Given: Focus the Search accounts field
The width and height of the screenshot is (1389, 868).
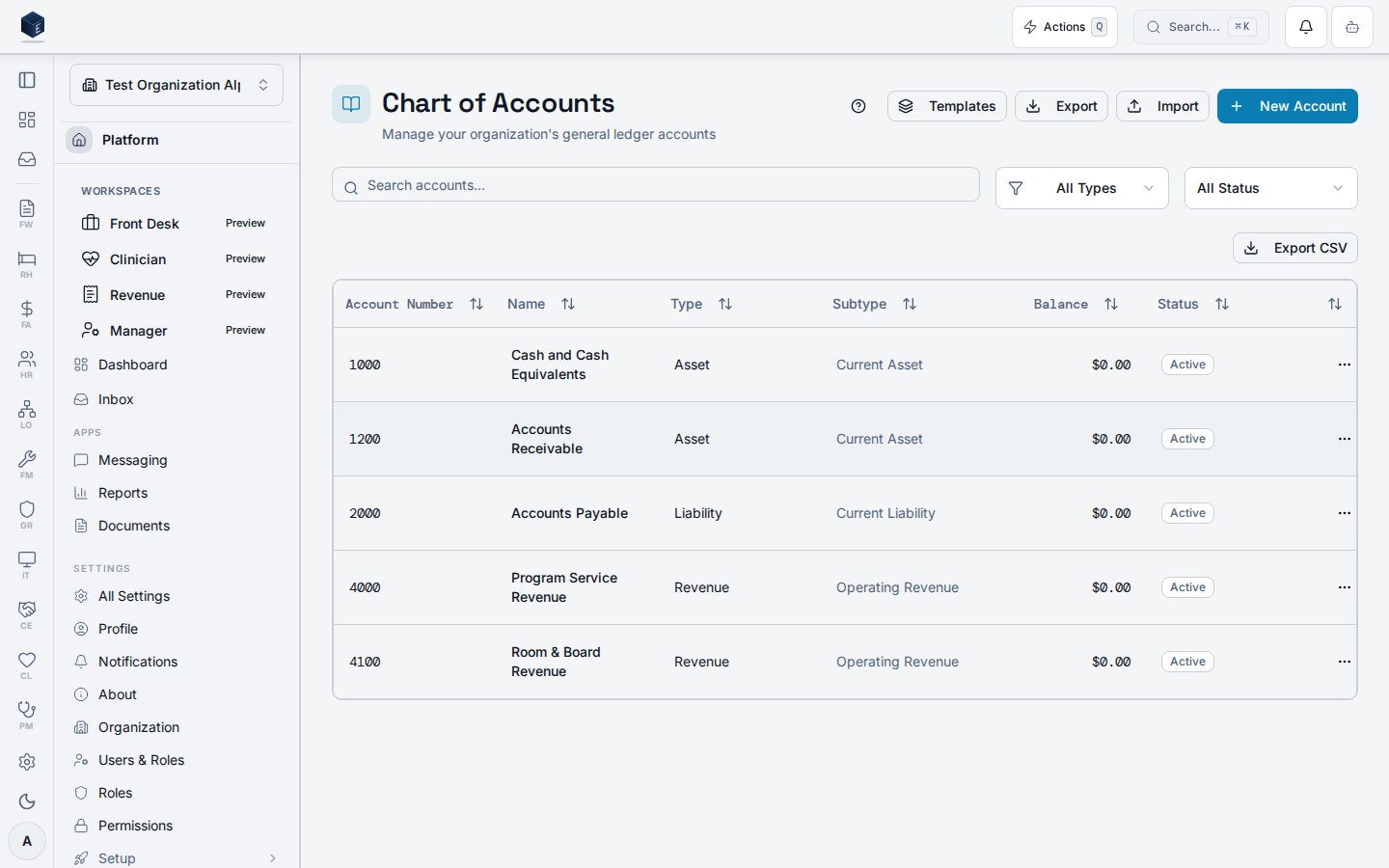Looking at the screenshot, I should (656, 185).
